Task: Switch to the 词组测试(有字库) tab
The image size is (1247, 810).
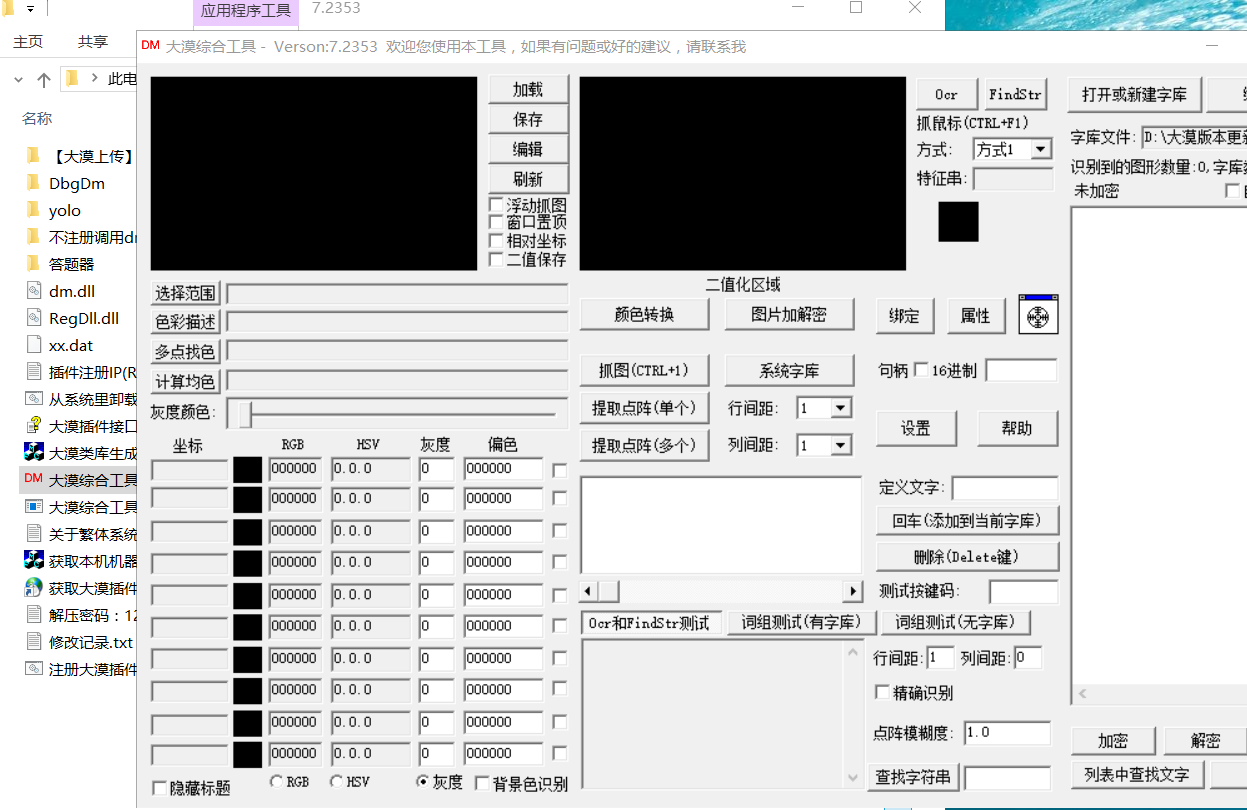Action: [801, 622]
